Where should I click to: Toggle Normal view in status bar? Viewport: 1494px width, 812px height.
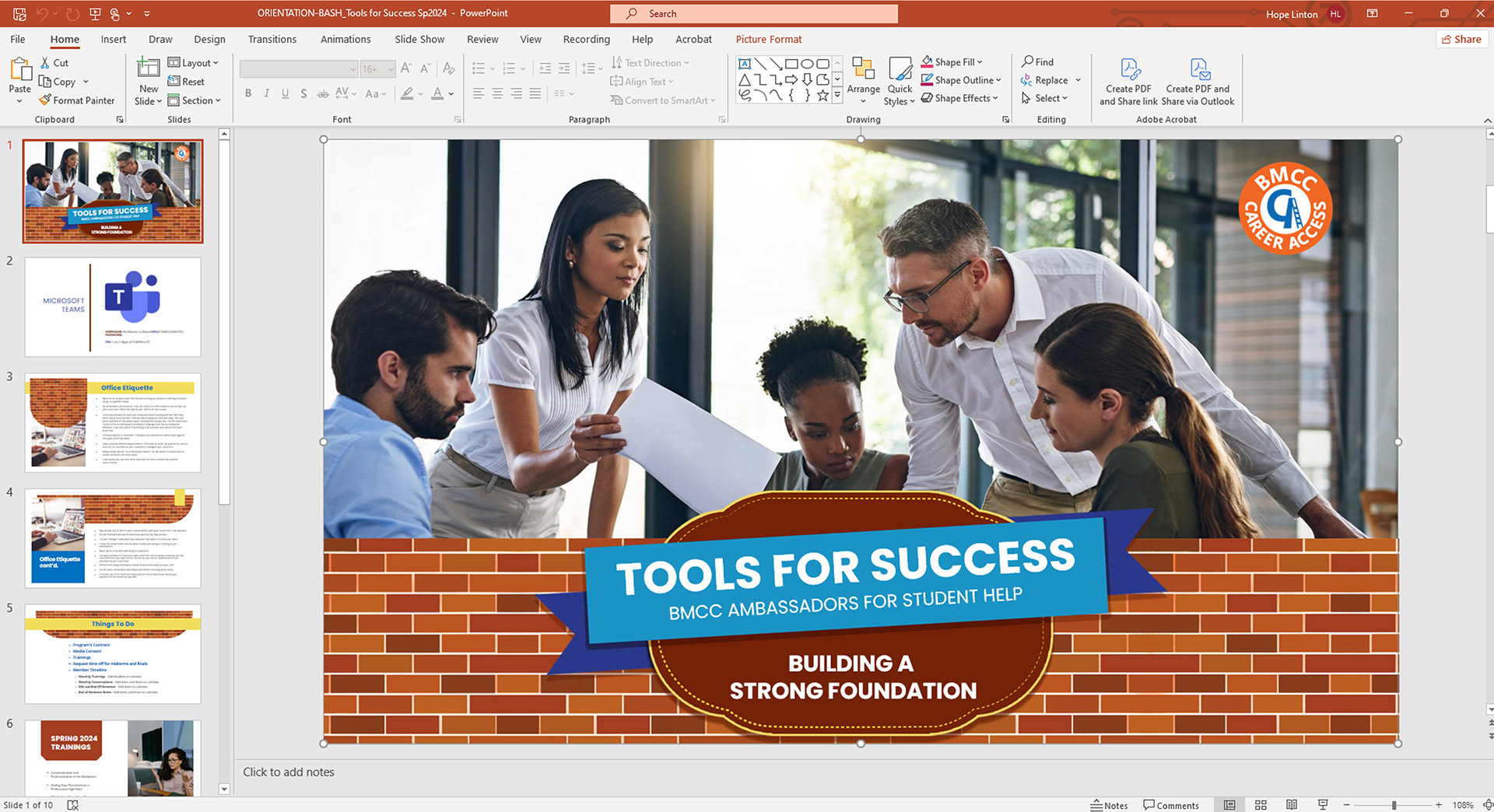1229,805
